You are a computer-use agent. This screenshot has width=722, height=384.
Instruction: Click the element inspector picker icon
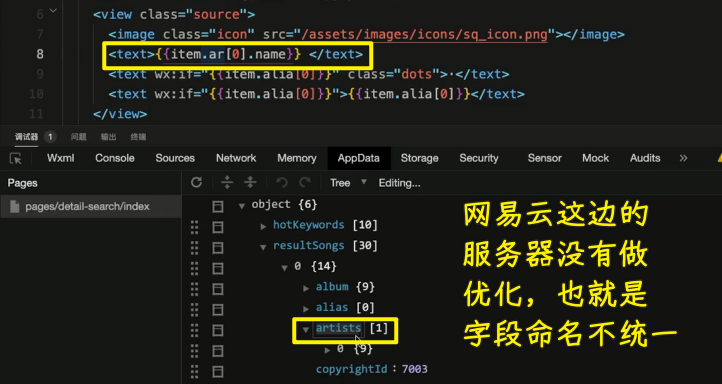[16, 158]
